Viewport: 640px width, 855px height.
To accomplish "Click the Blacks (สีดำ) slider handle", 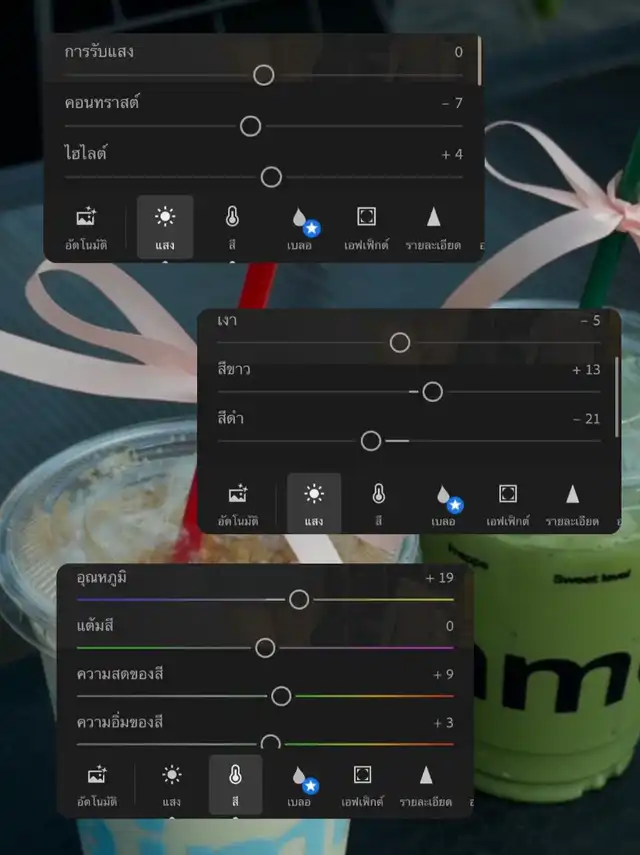I will [x=371, y=441].
